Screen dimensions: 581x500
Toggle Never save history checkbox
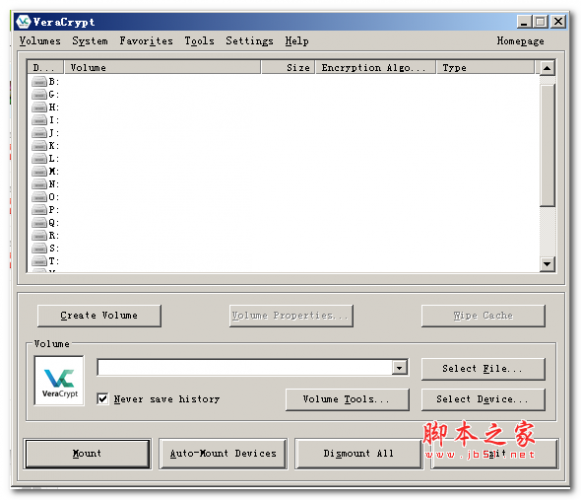coord(102,399)
